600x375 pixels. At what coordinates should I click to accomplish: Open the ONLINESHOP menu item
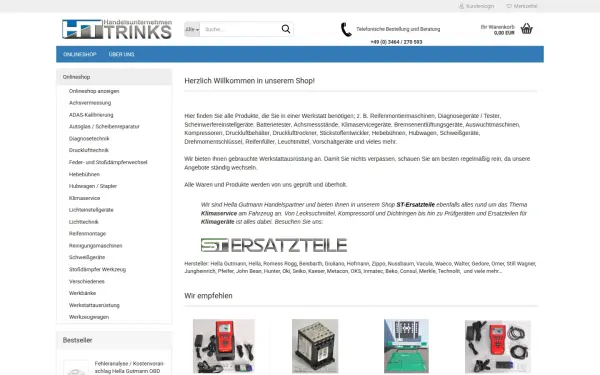[x=80, y=54]
